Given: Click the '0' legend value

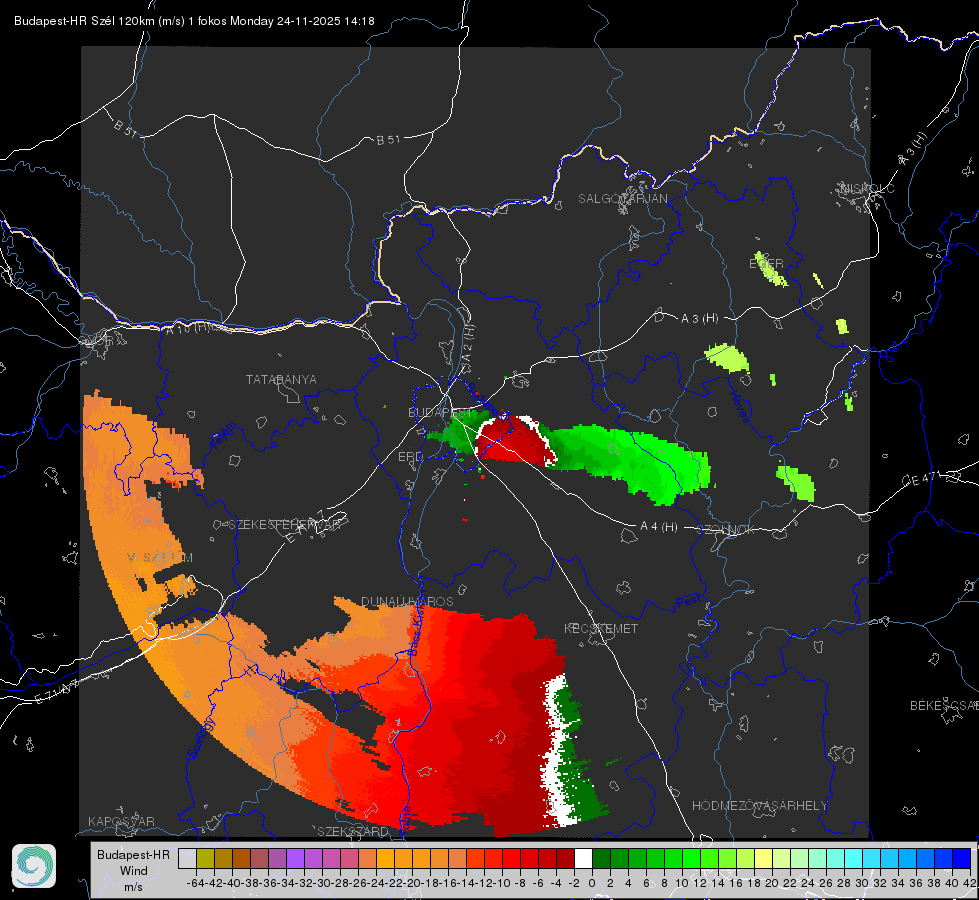Looking at the screenshot, I should pyautogui.click(x=592, y=883).
